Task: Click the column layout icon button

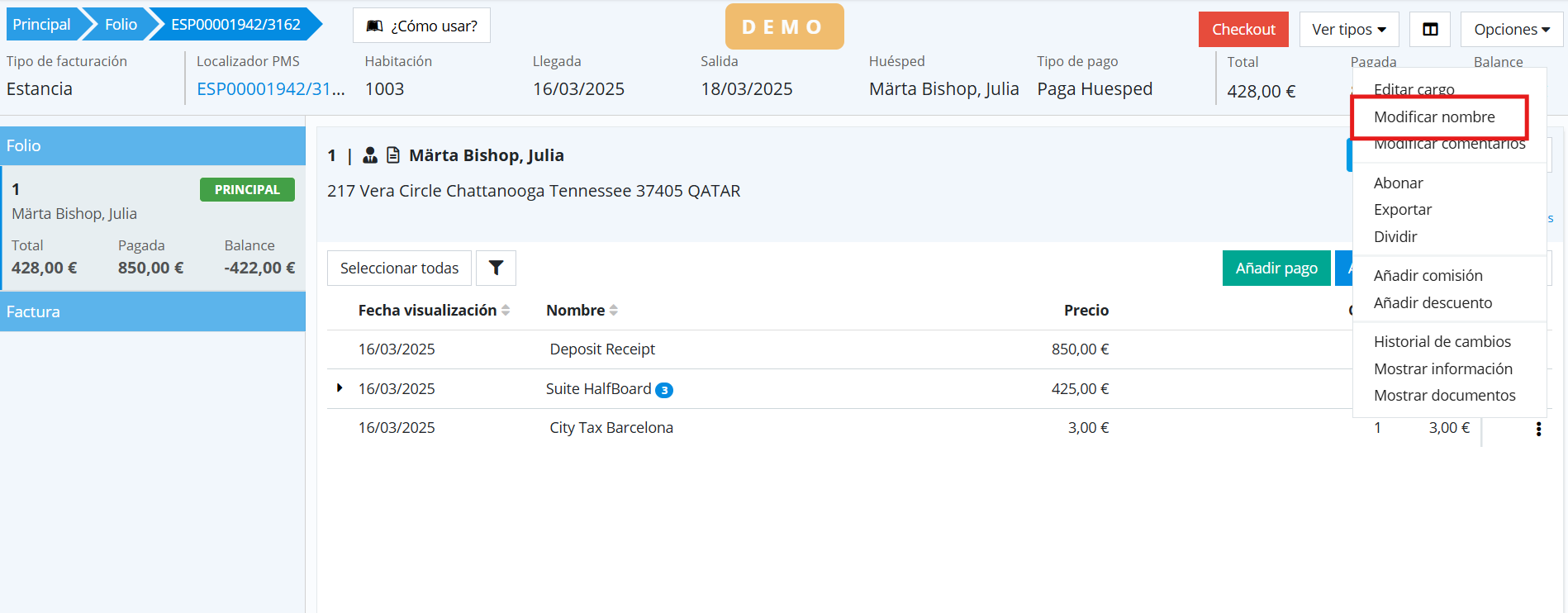Action: click(1430, 30)
